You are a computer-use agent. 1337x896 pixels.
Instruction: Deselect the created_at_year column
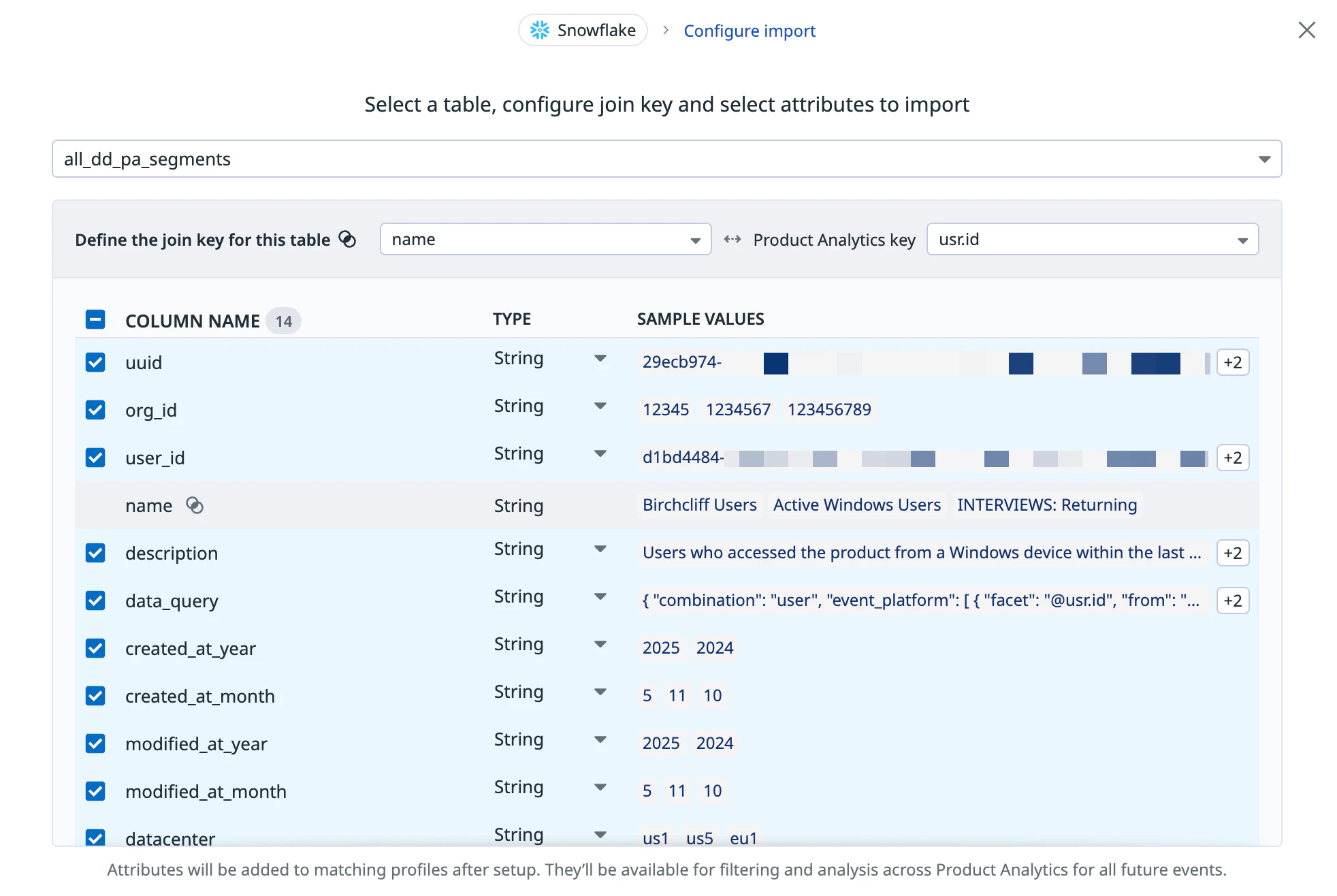pyautogui.click(x=95, y=648)
